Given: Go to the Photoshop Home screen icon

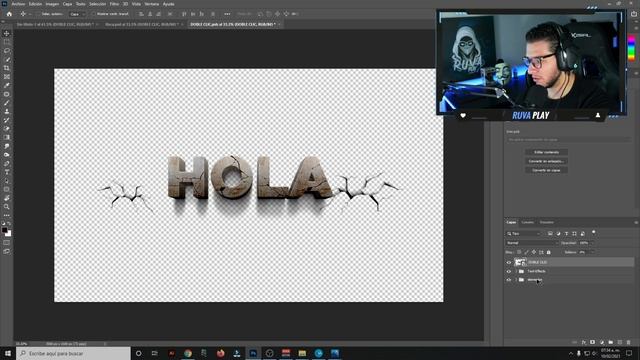Looking at the screenshot, I should click(x=9, y=14).
